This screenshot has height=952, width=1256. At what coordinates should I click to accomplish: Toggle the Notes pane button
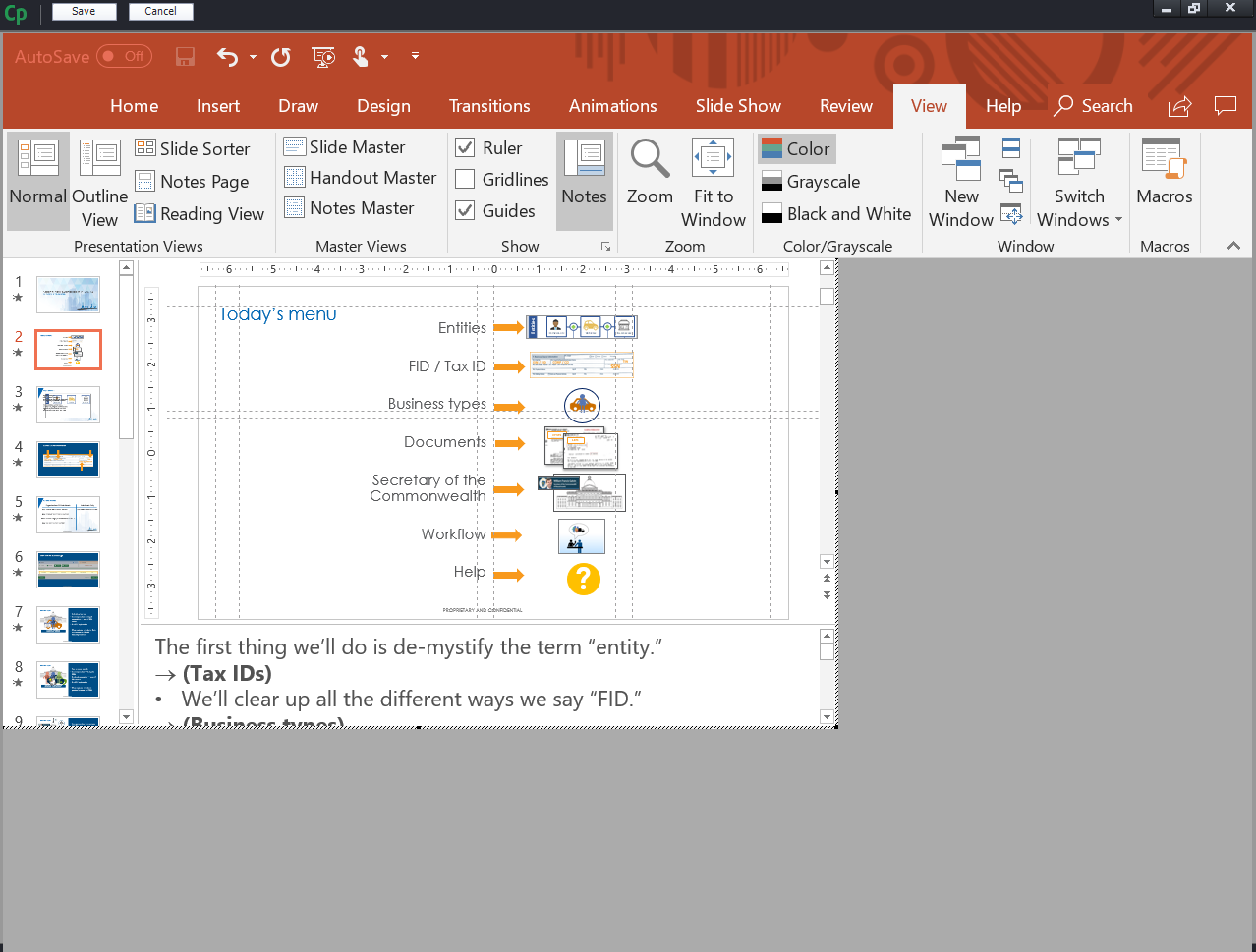tap(584, 182)
